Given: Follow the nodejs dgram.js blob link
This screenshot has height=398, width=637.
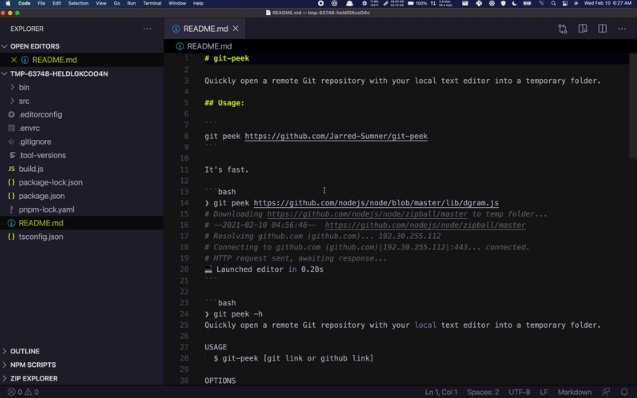Looking at the screenshot, I should point(376,203).
